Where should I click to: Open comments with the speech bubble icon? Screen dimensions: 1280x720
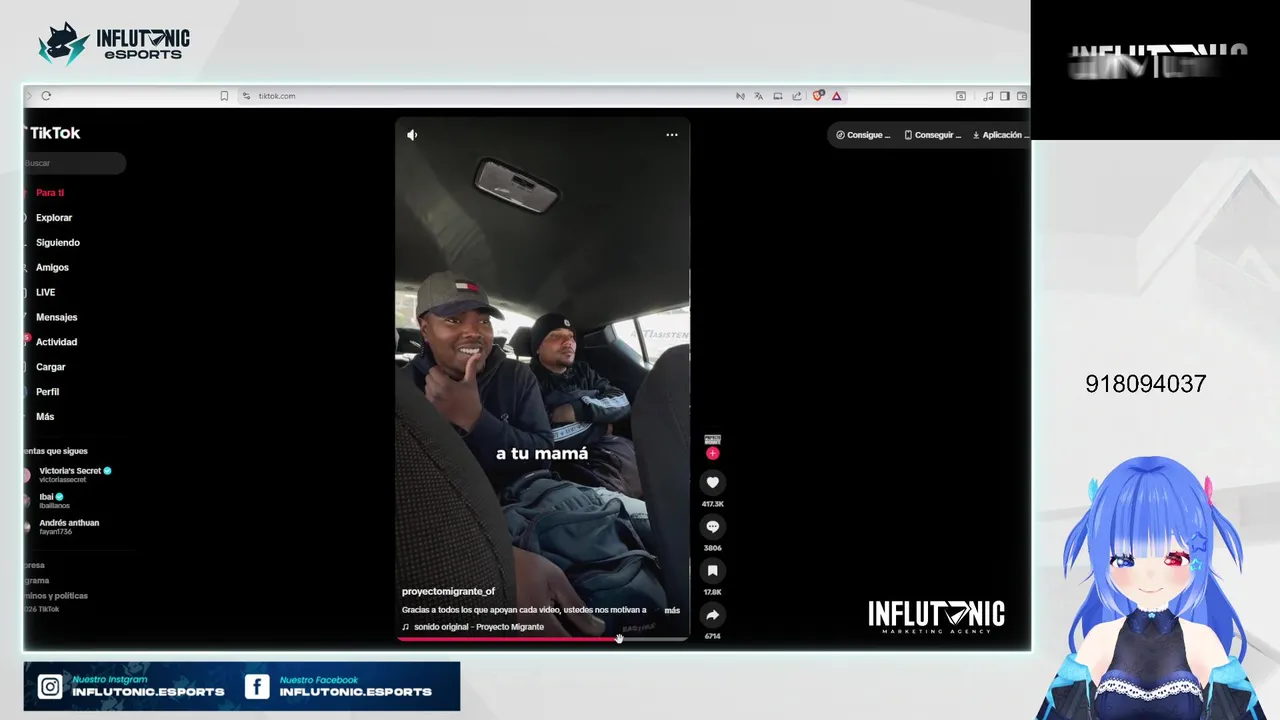point(713,527)
